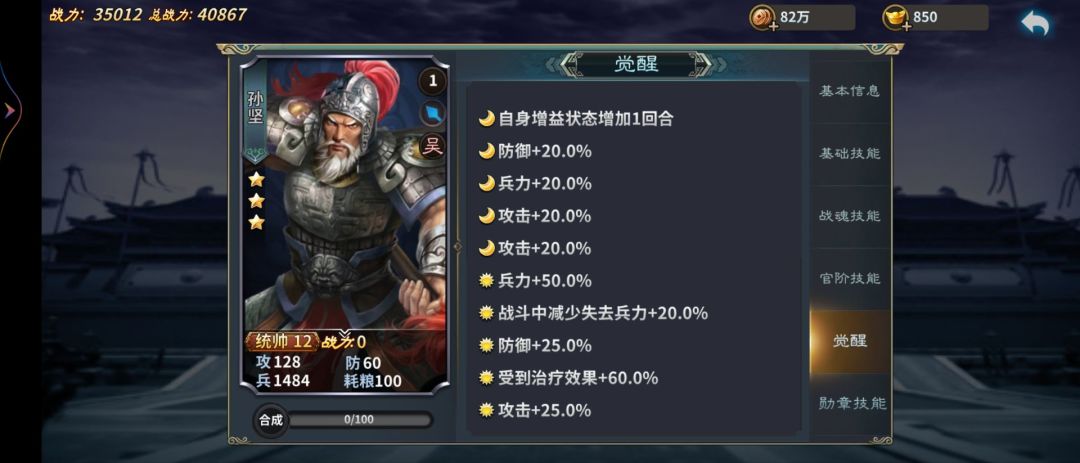Expand card stats with double chevron
This screenshot has height=463, width=1080.
344,334
